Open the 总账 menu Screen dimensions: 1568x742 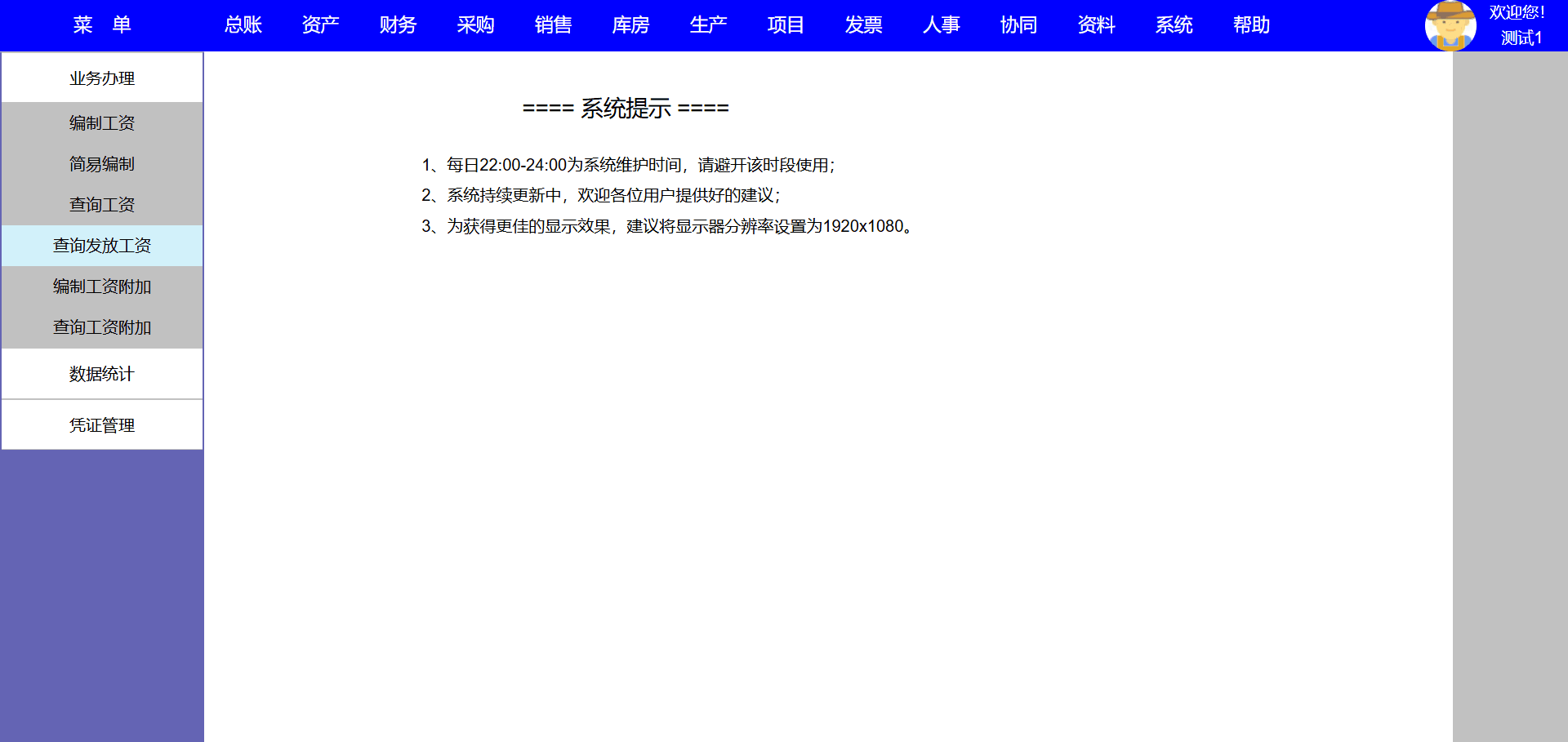(x=243, y=25)
